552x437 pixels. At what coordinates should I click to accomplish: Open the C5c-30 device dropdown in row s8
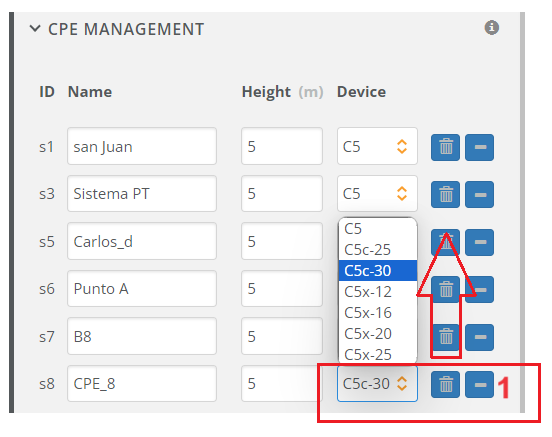pyautogui.click(x=377, y=383)
